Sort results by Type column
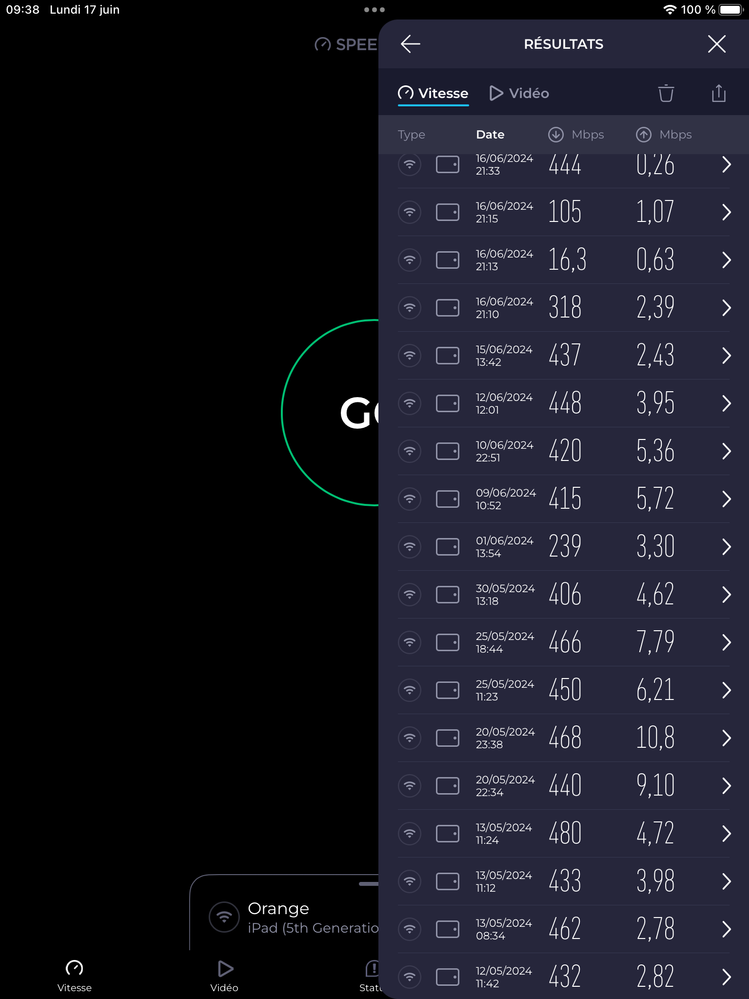The width and height of the screenshot is (749, 999). pyautogui.click(x=411, y=135)
